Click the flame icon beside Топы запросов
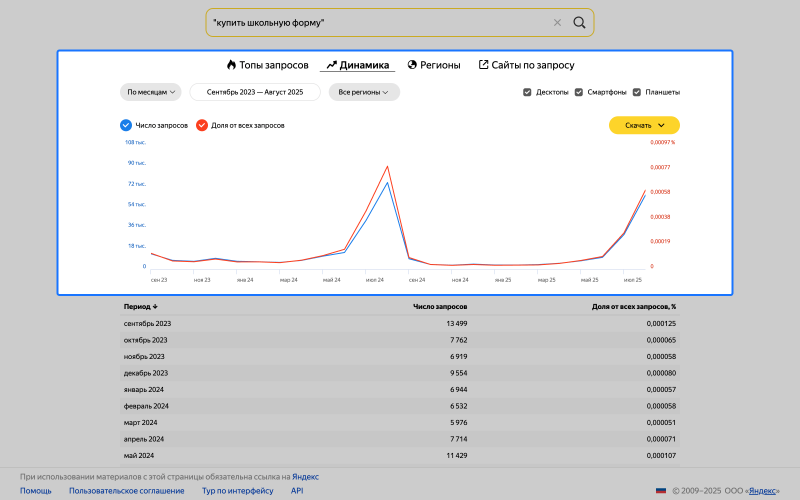The image size is (800, 500). pyautogui.click(x=231, y=65)
